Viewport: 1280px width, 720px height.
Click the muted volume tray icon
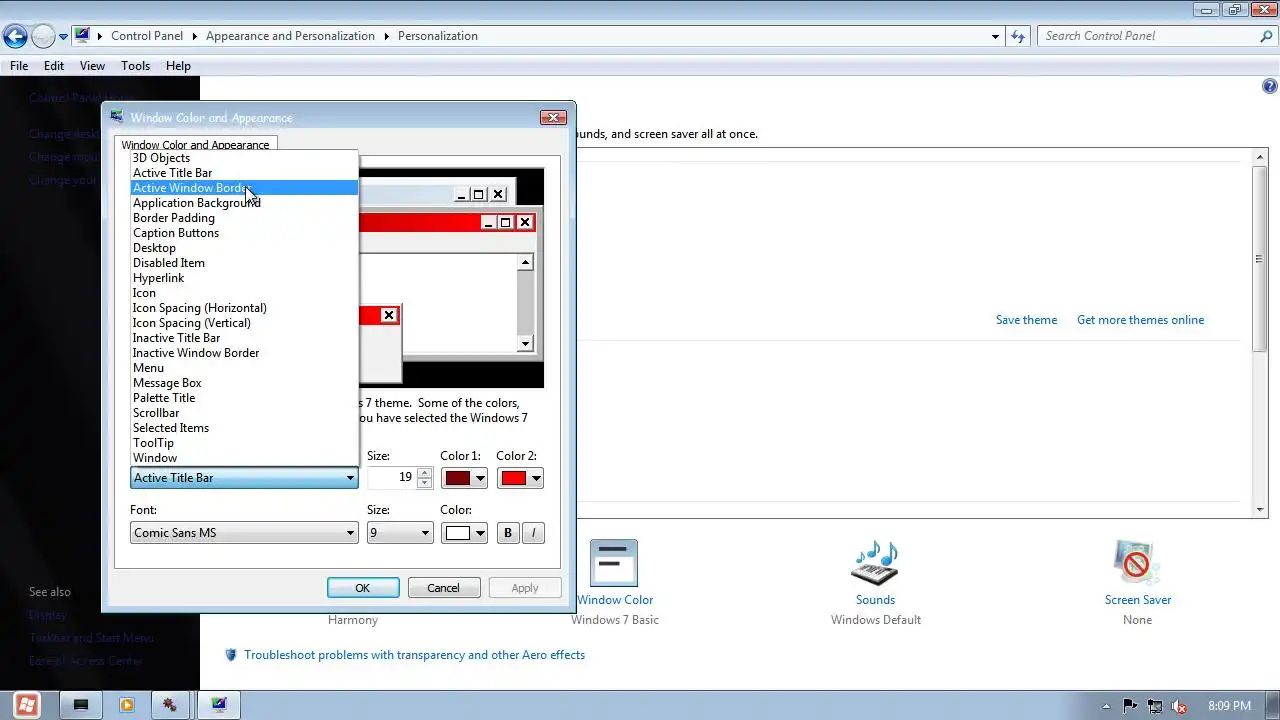pos(1180,706)
